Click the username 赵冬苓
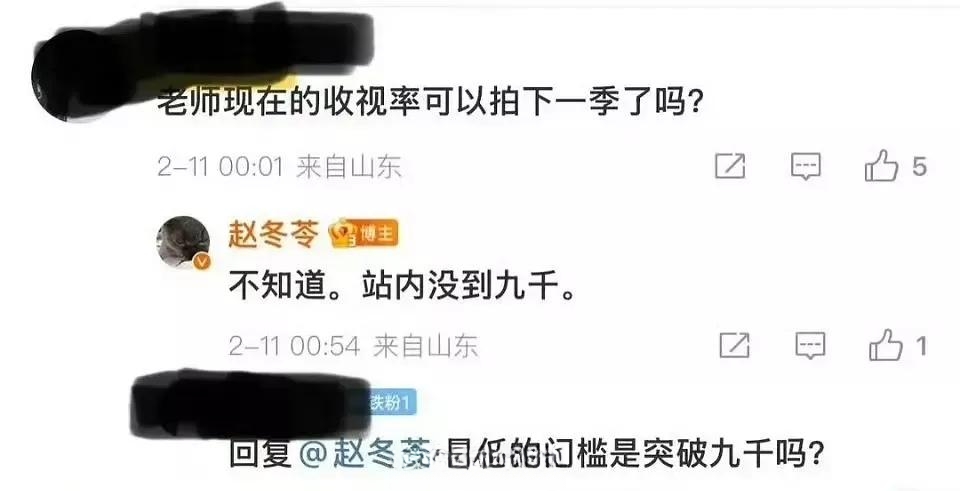 click(274, 234)
